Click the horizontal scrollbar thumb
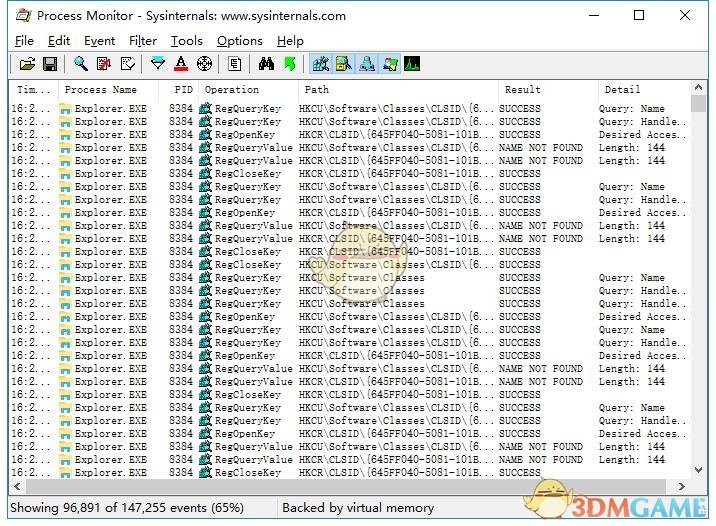 click(x=346, y=487)
